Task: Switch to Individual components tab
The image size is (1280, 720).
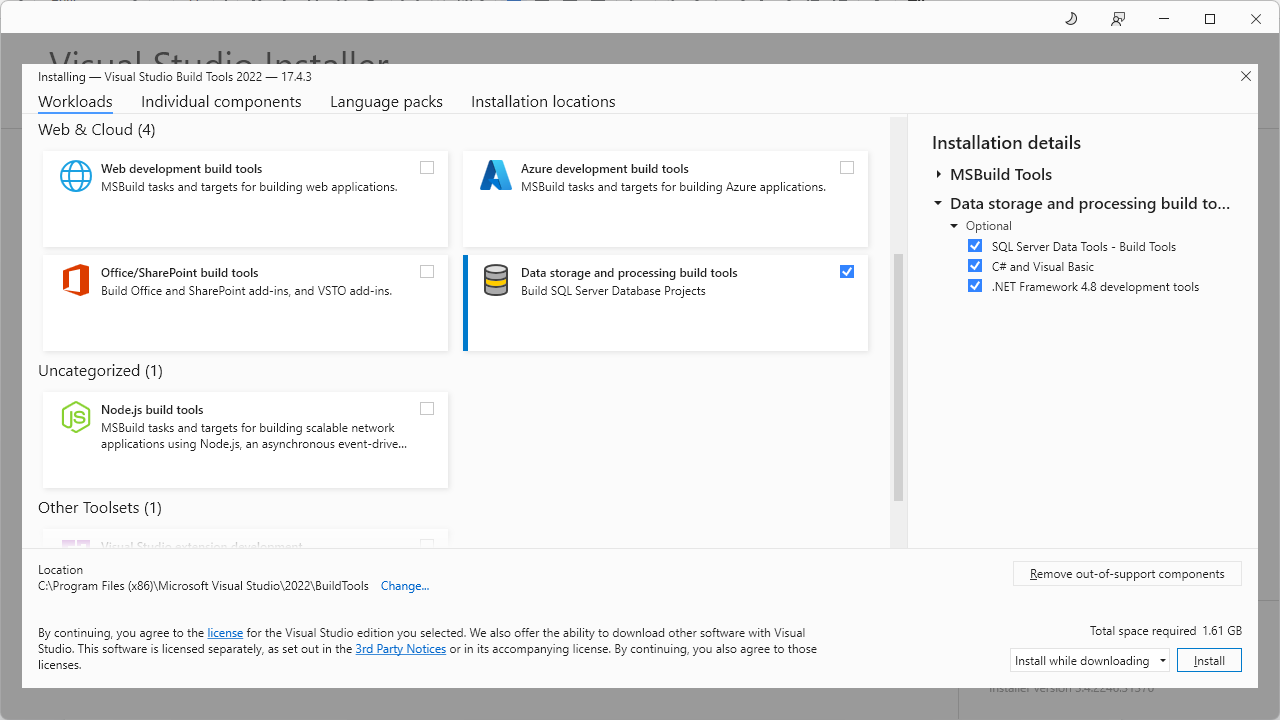Action: click(x=221, y=102)
